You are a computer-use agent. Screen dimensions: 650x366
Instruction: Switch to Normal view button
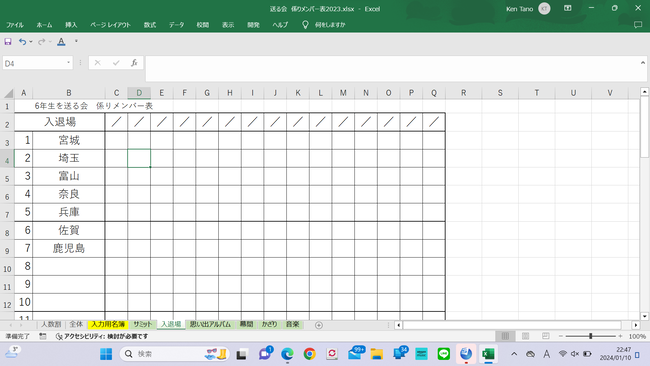pos(505,336)
